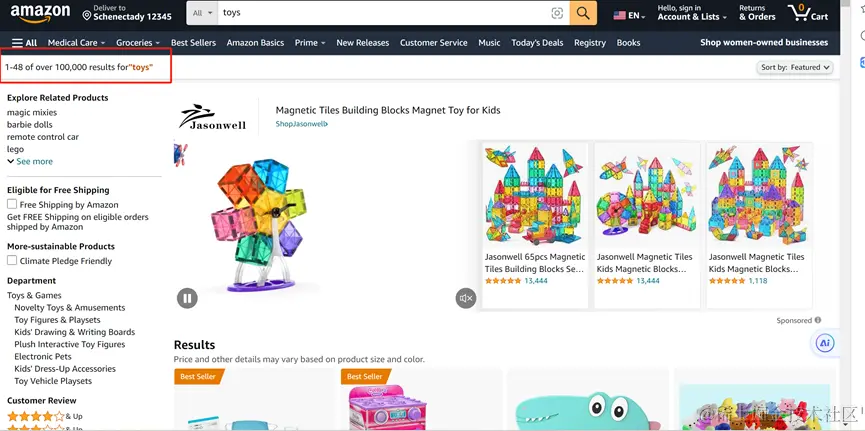This screenshot has height=431, width=865.
Task: Click the Ai assistant floating icon
Action: coord(824,343)
